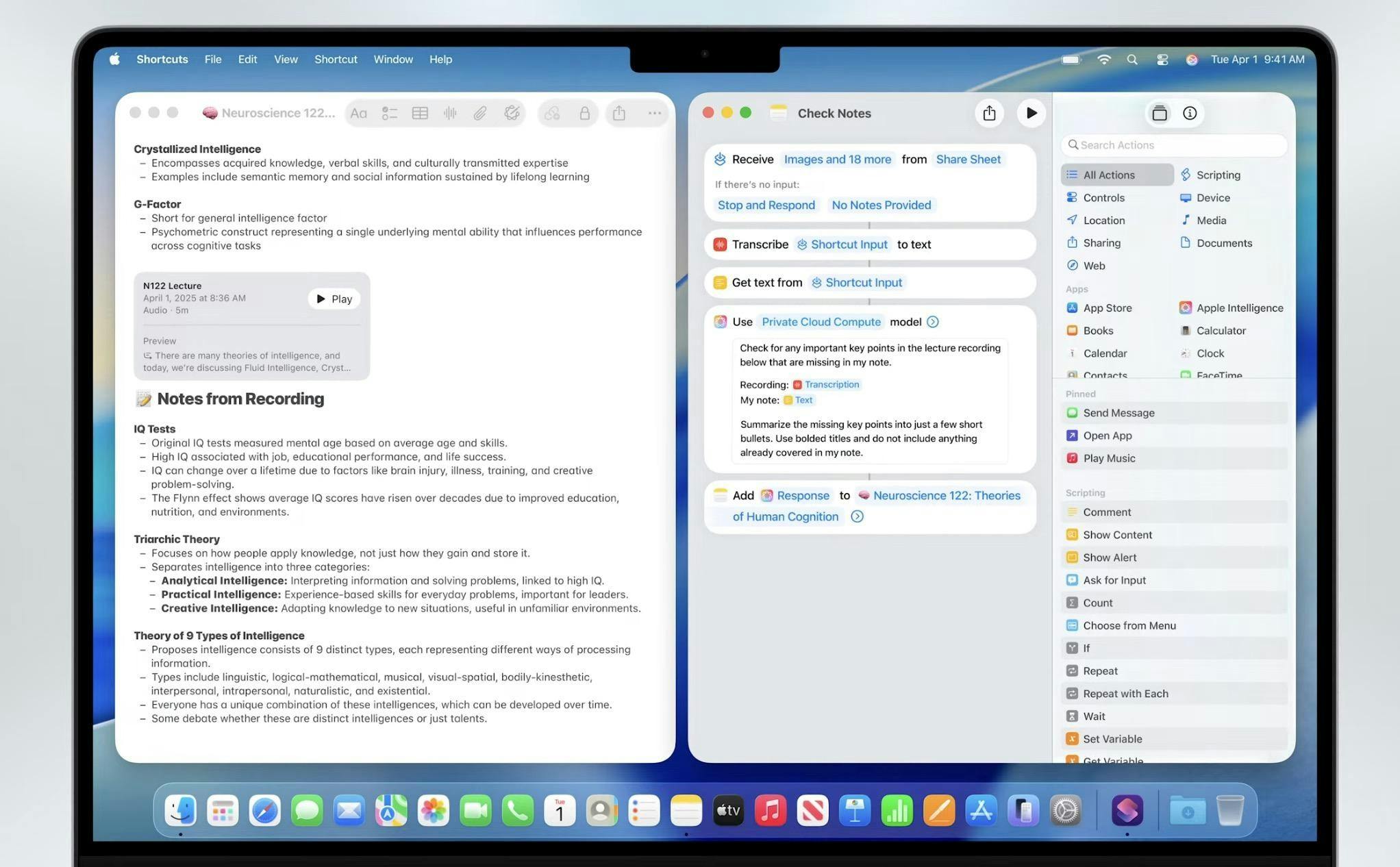Launch Shortcuts from the Dock
This screenshot has width=1400, height=867.
1127,811
